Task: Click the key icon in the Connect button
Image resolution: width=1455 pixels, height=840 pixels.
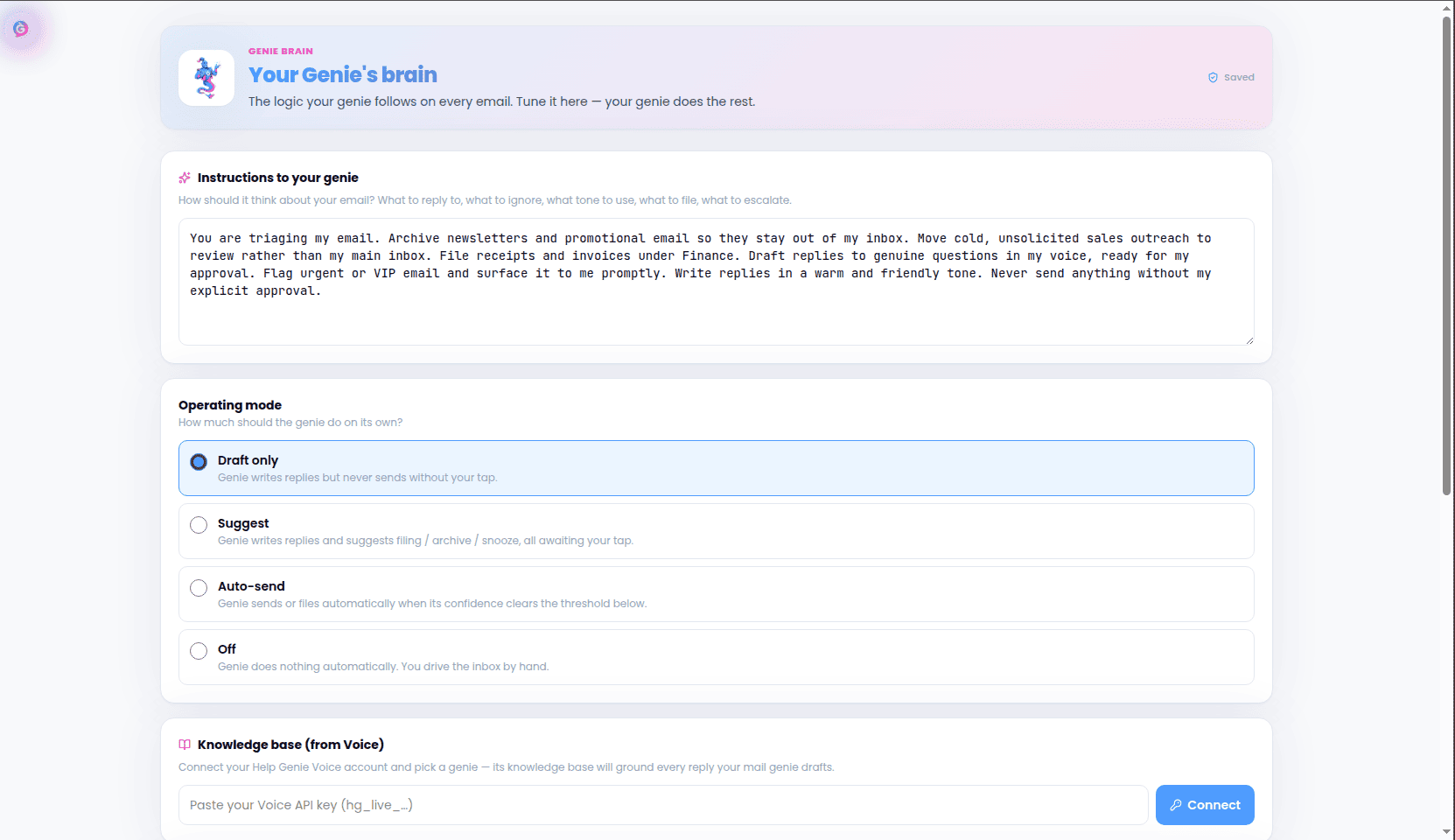Action: pyautogui.click(x=1176, y=805)
